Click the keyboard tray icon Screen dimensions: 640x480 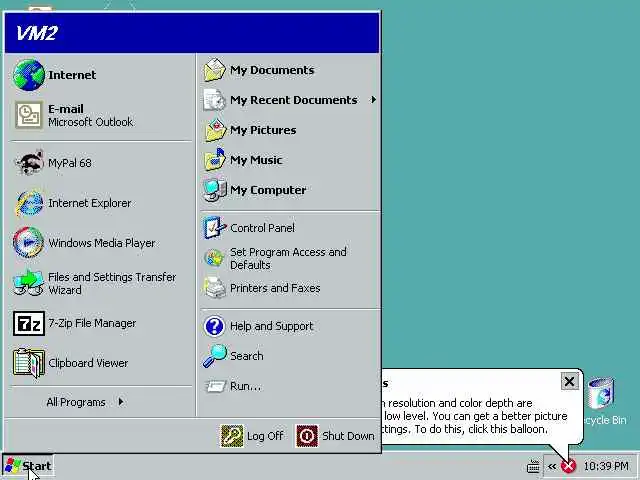click(x=533, y=466)
